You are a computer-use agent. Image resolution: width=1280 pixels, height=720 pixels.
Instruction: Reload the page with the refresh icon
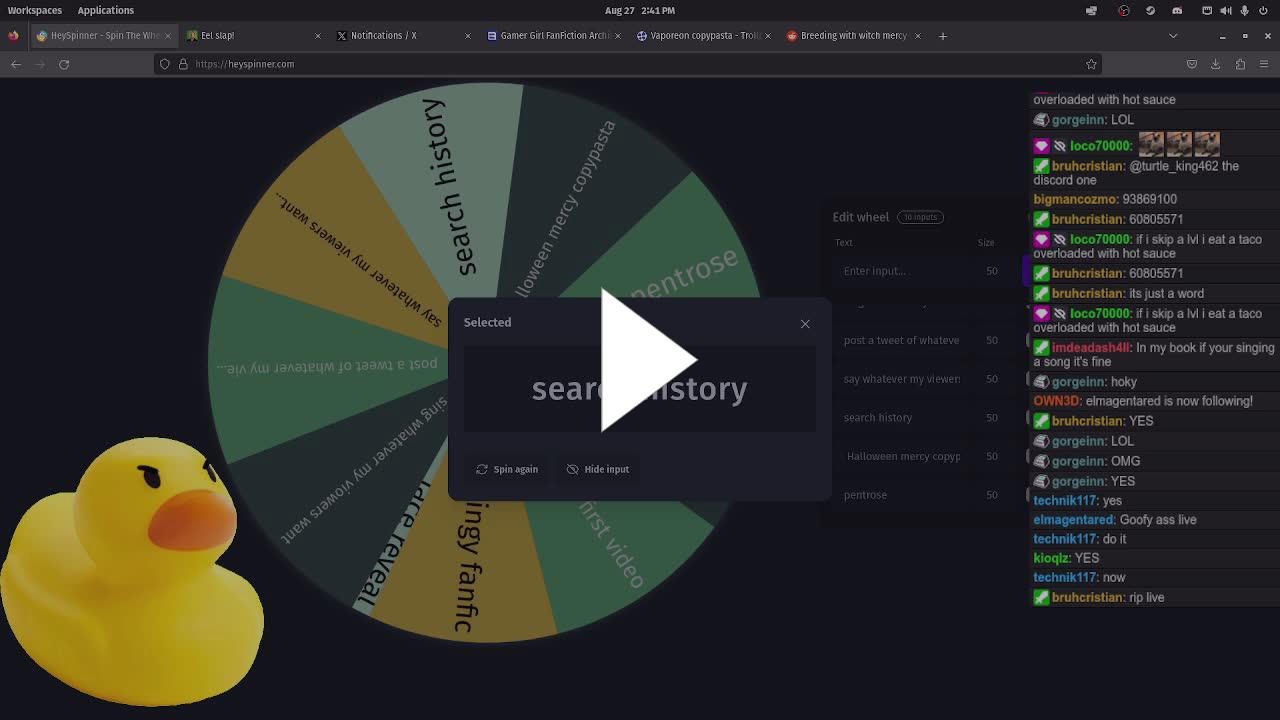[x=64, y=64]
